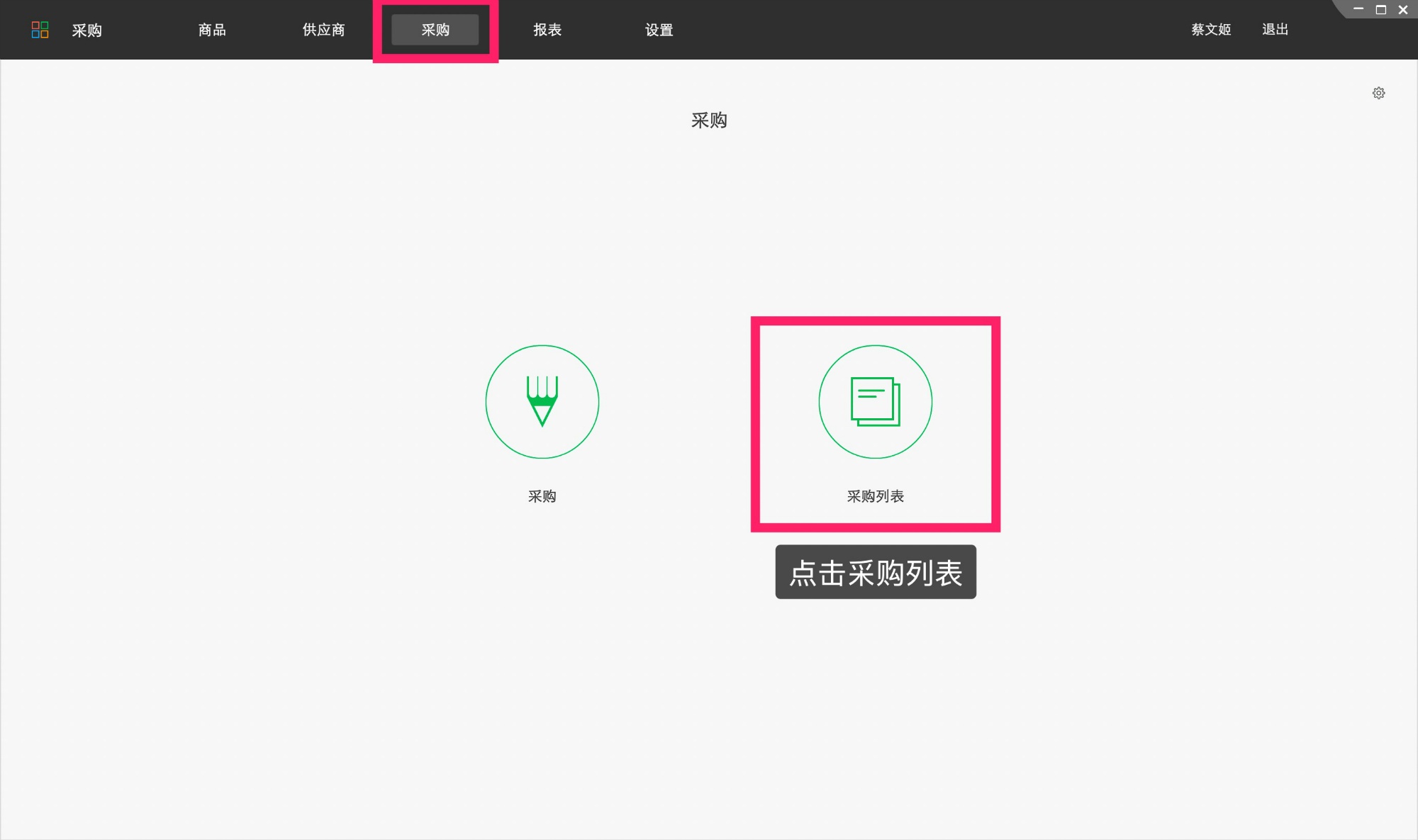The image size is (1418, 840).
Task: Click the highlighted 采购列表 tile
Action: [875, 424]
